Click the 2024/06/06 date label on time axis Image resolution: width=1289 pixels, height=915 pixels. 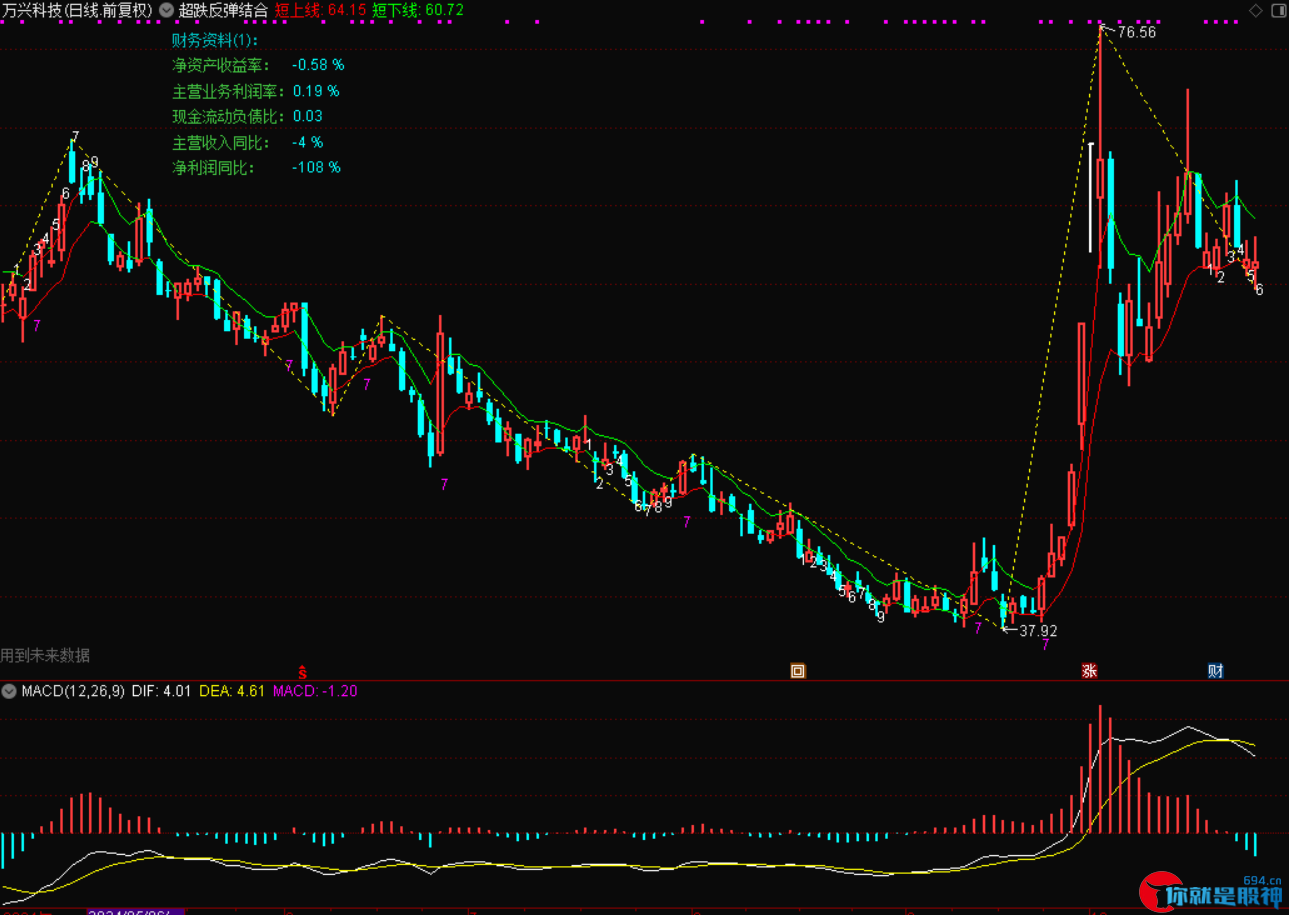click(136, 911)
